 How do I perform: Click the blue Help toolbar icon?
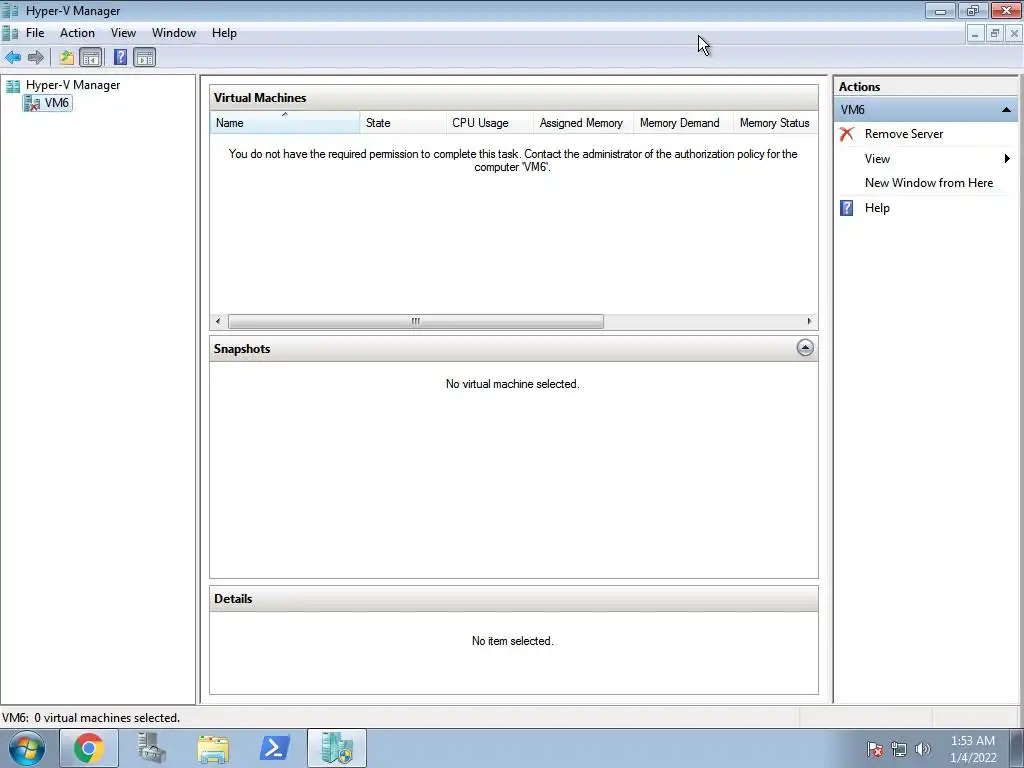120,57
